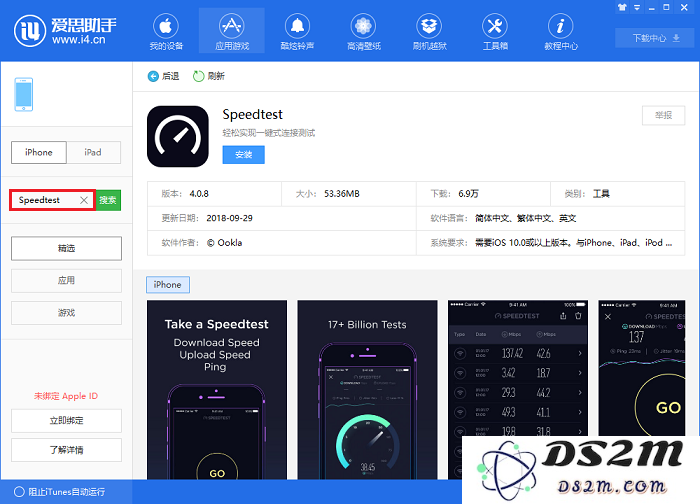This screenshot has width=700, height=504.
Task: Install Speedtest with the 安装 button
Action: pyautogui.click(x=243, y=154)
